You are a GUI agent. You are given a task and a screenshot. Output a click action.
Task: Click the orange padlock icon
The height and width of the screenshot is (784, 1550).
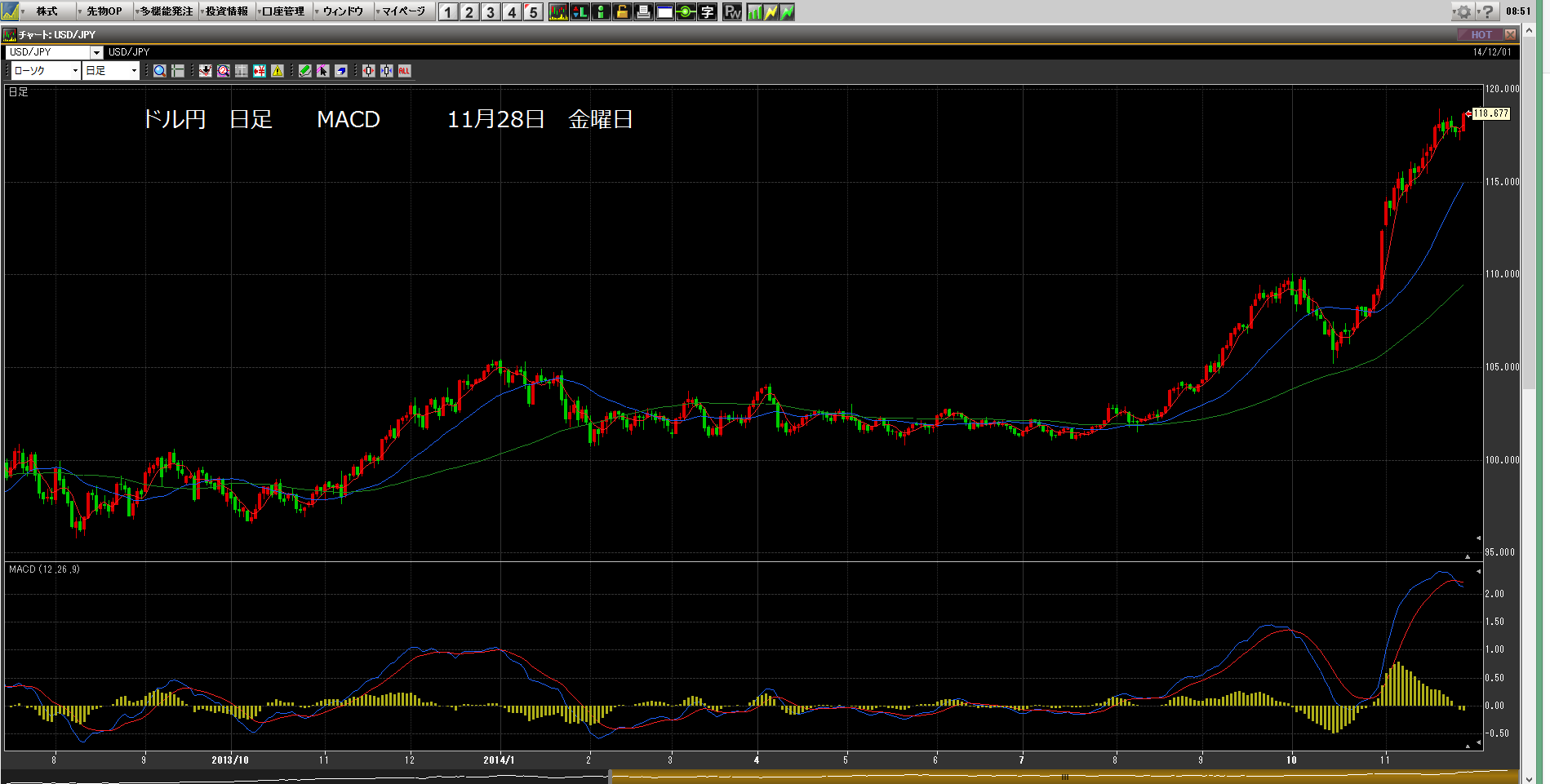pos(622,12)
